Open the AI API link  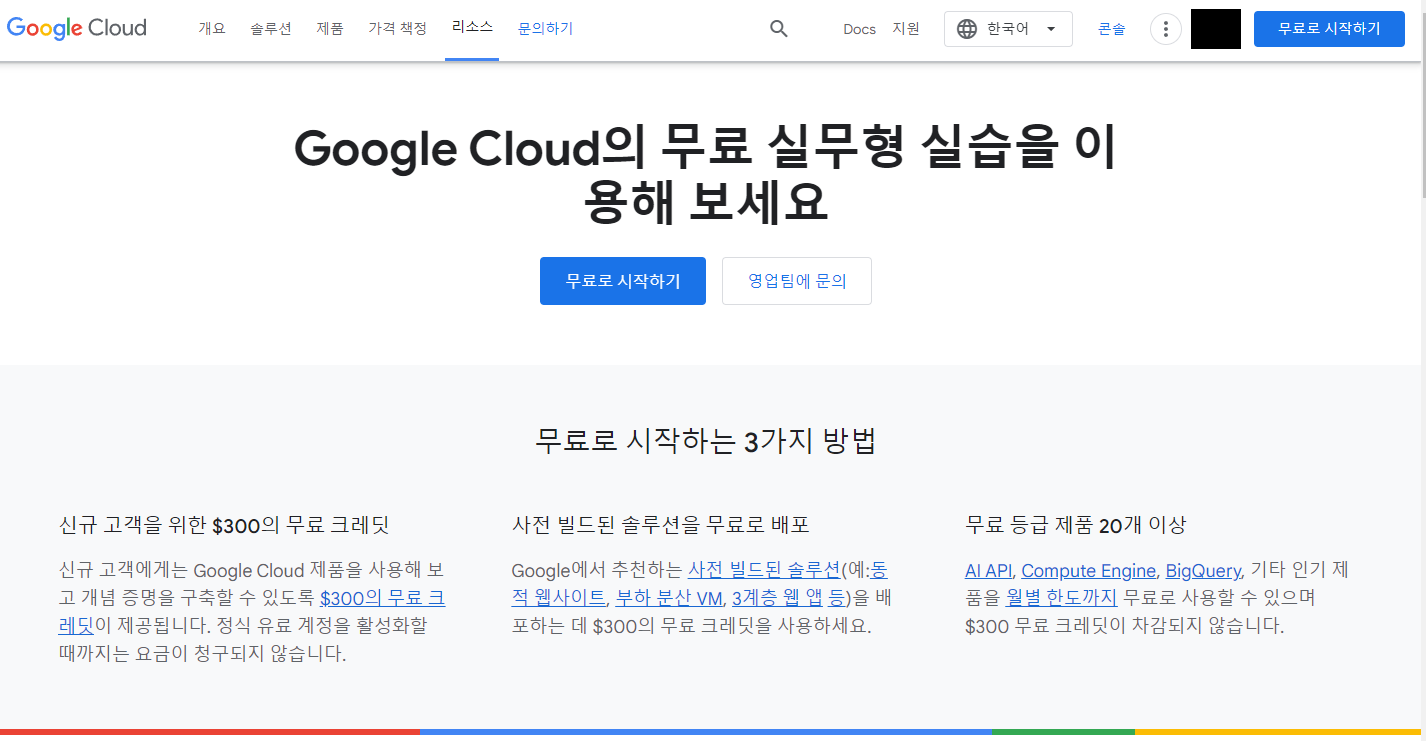coord(988,570)
